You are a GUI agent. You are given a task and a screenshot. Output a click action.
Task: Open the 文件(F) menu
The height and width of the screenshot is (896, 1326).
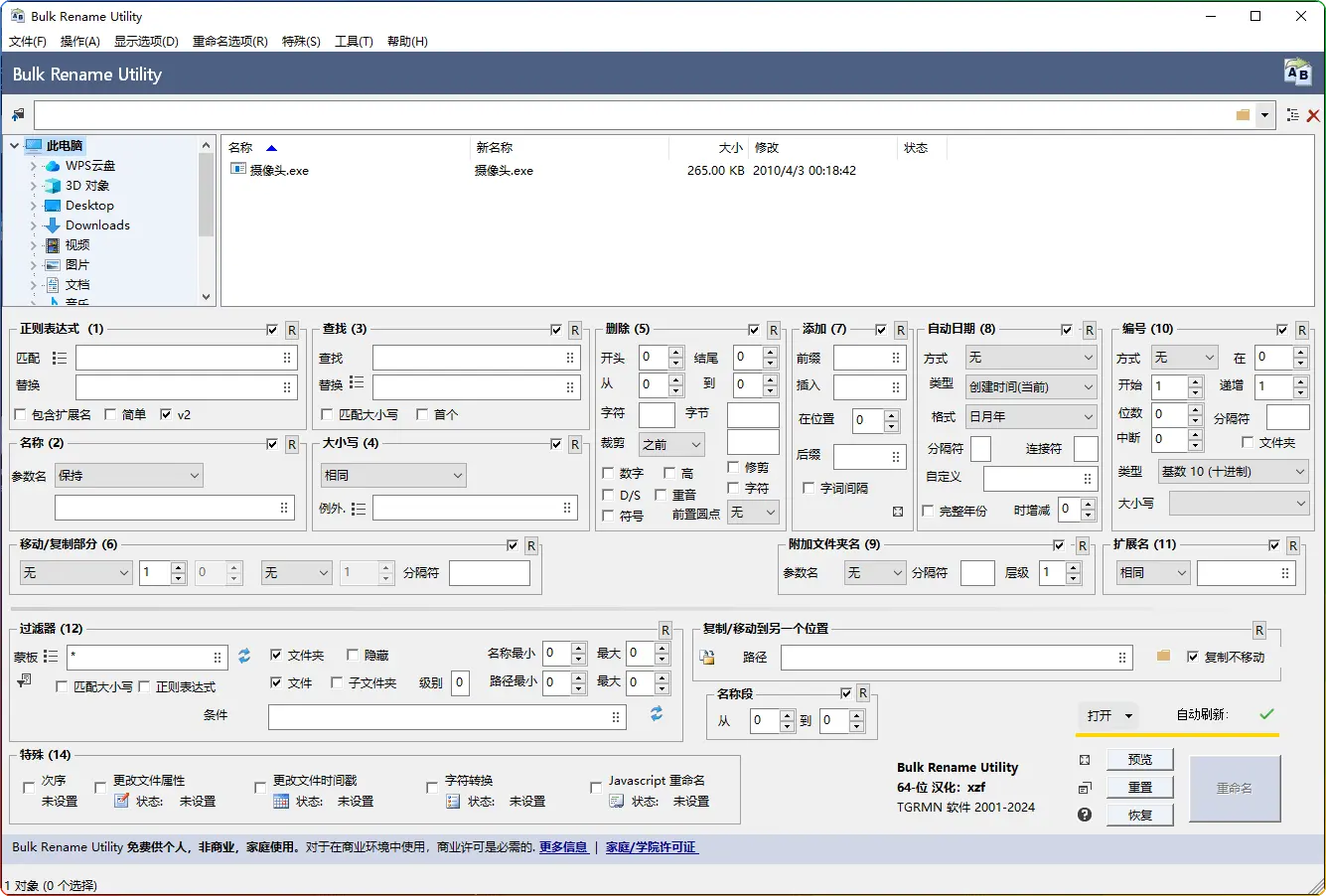[x=28, y=42]
